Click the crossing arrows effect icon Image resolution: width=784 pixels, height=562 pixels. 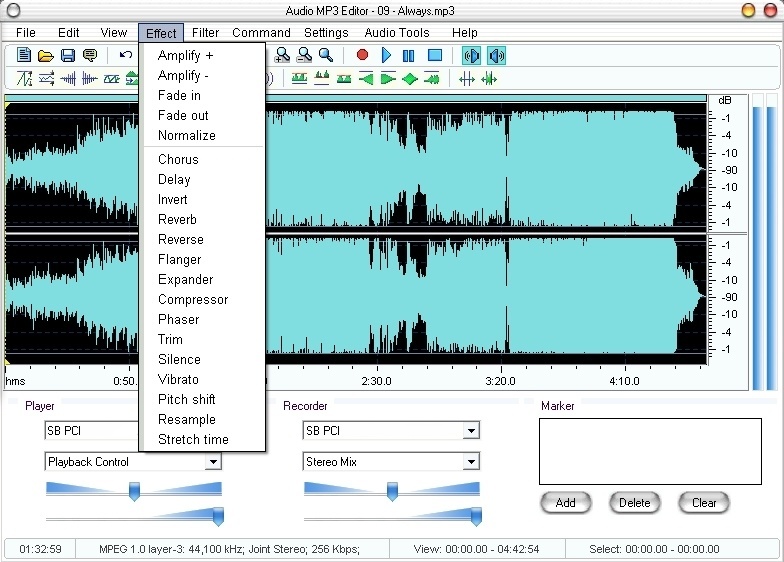tap(46, 78)
